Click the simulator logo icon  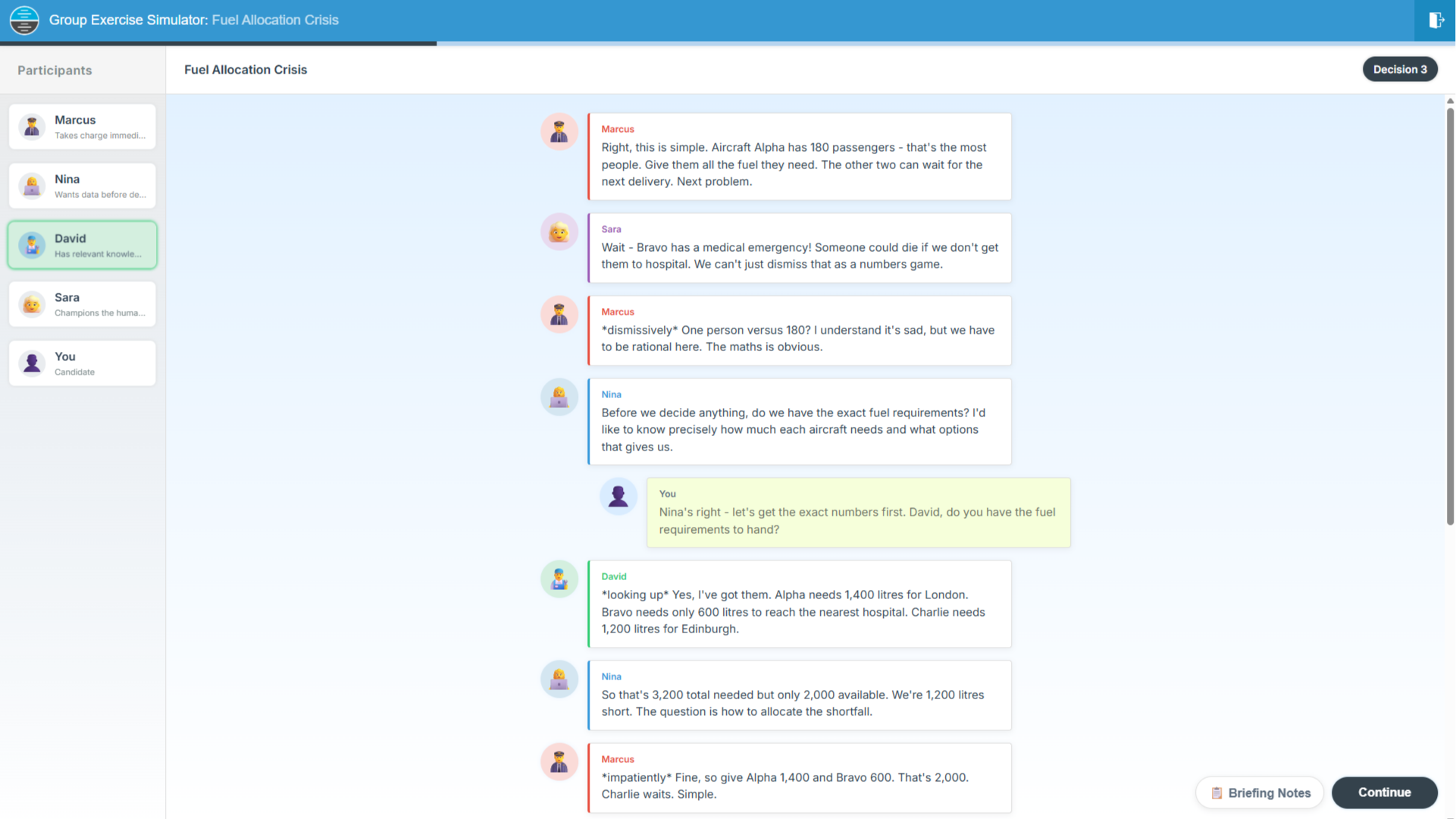[x=24, y=20]
